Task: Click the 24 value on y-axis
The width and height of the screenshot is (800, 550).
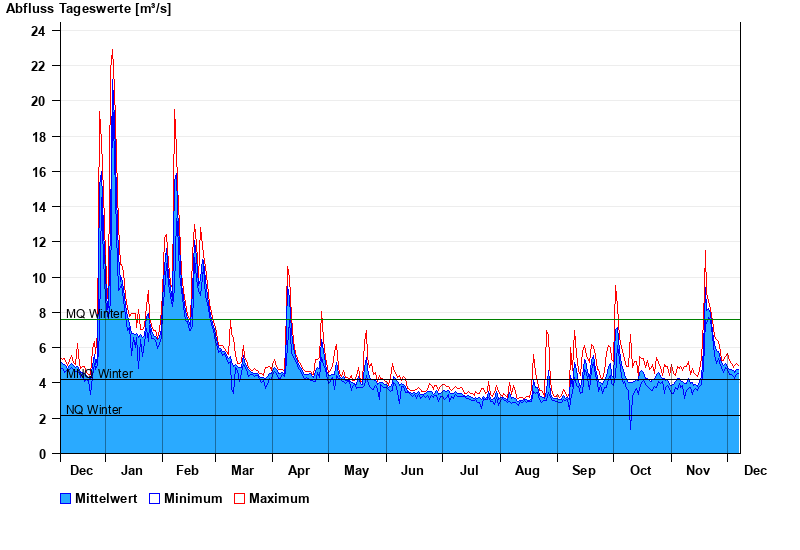Action: point(38,31)
